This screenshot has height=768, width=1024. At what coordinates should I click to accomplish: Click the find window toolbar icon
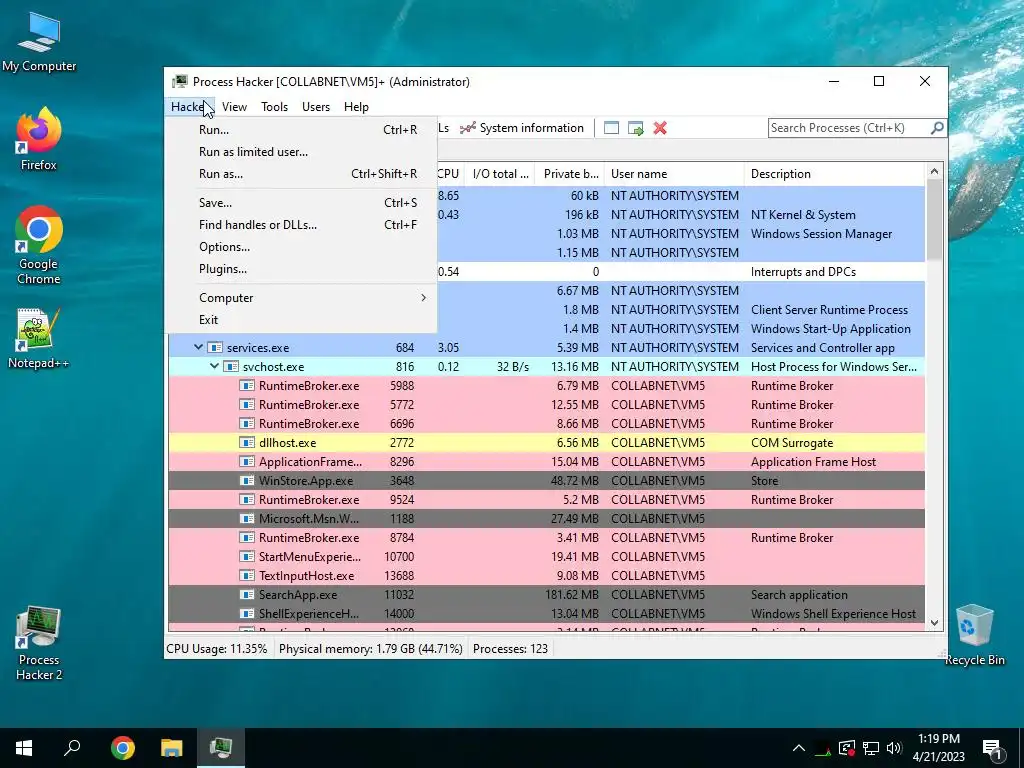(x=611, y=128)
